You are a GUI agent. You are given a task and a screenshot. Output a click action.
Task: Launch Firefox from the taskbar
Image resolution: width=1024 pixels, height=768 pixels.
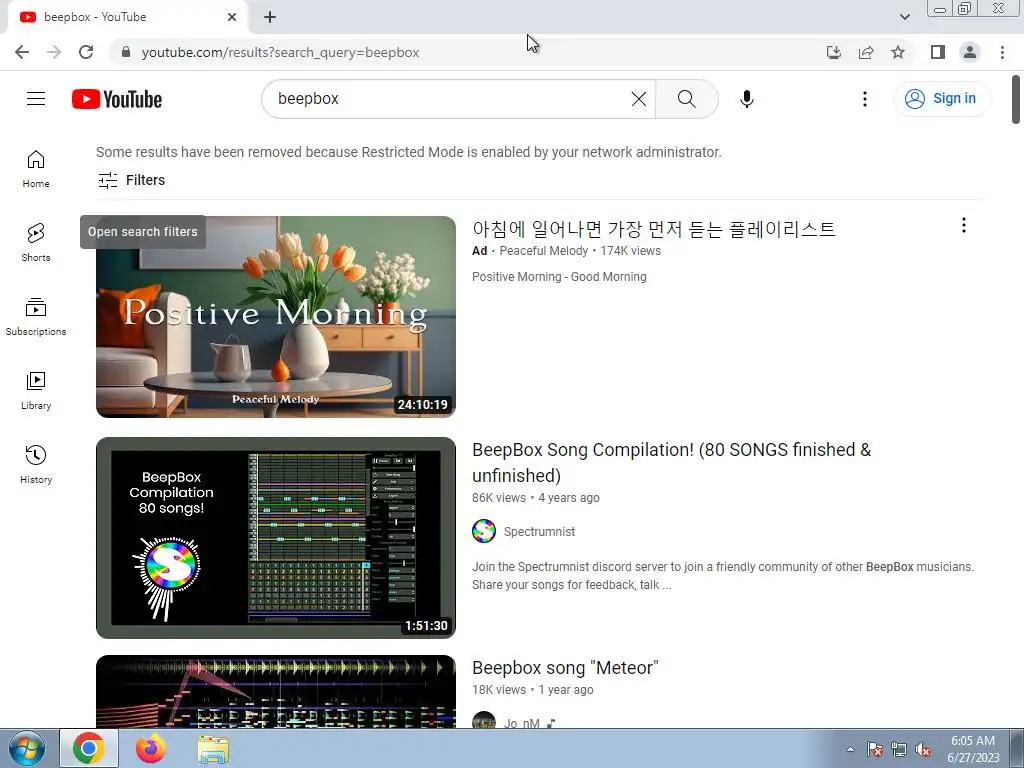point(151,748)
